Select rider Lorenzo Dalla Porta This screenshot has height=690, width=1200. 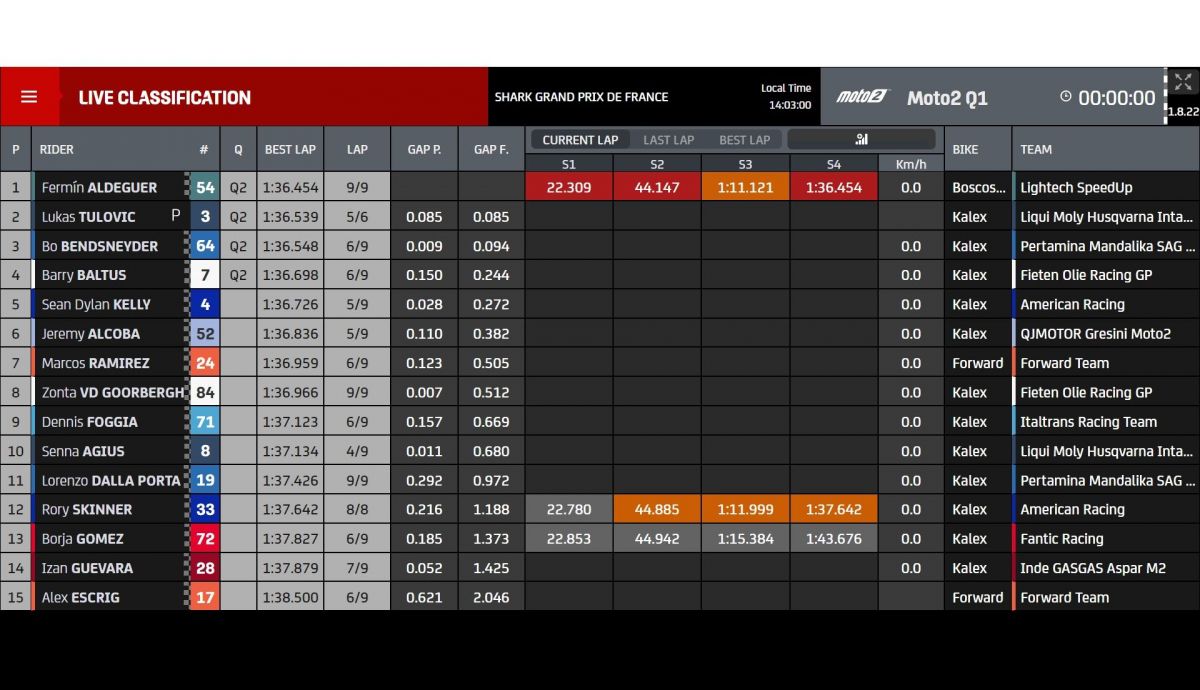pos(110,480)
